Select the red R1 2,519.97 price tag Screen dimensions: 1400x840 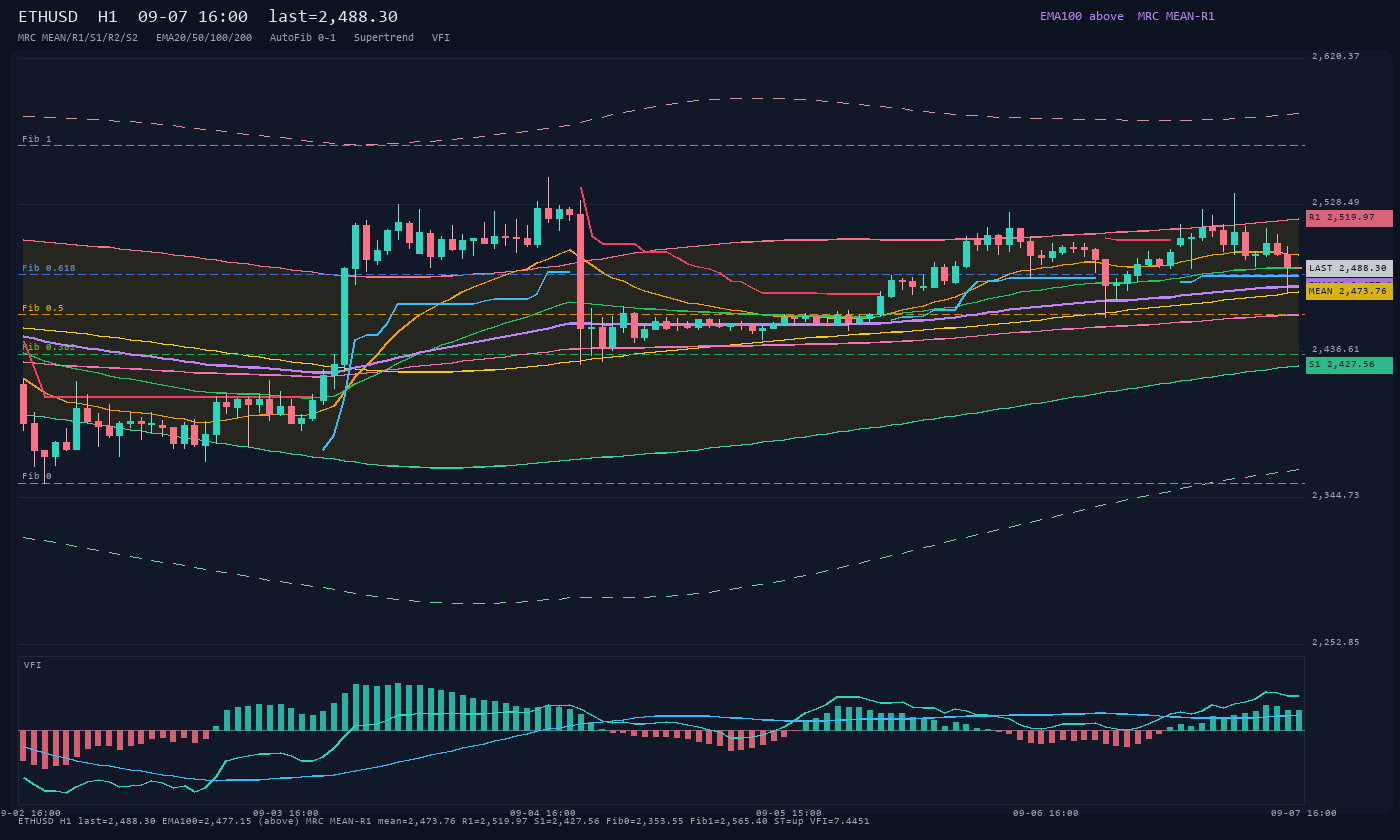click(1349, 217)
